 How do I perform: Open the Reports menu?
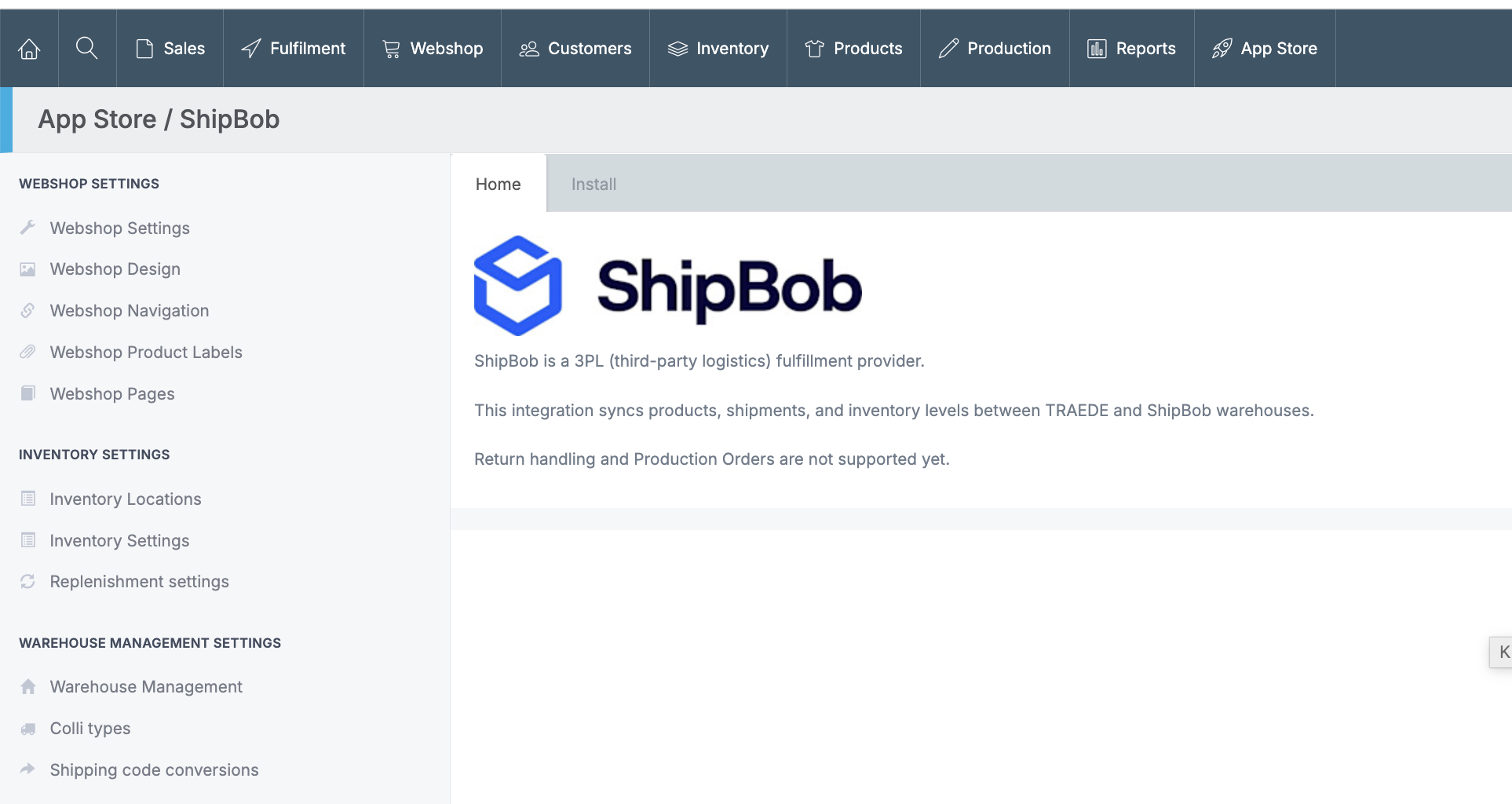[x=1132, y=49]
